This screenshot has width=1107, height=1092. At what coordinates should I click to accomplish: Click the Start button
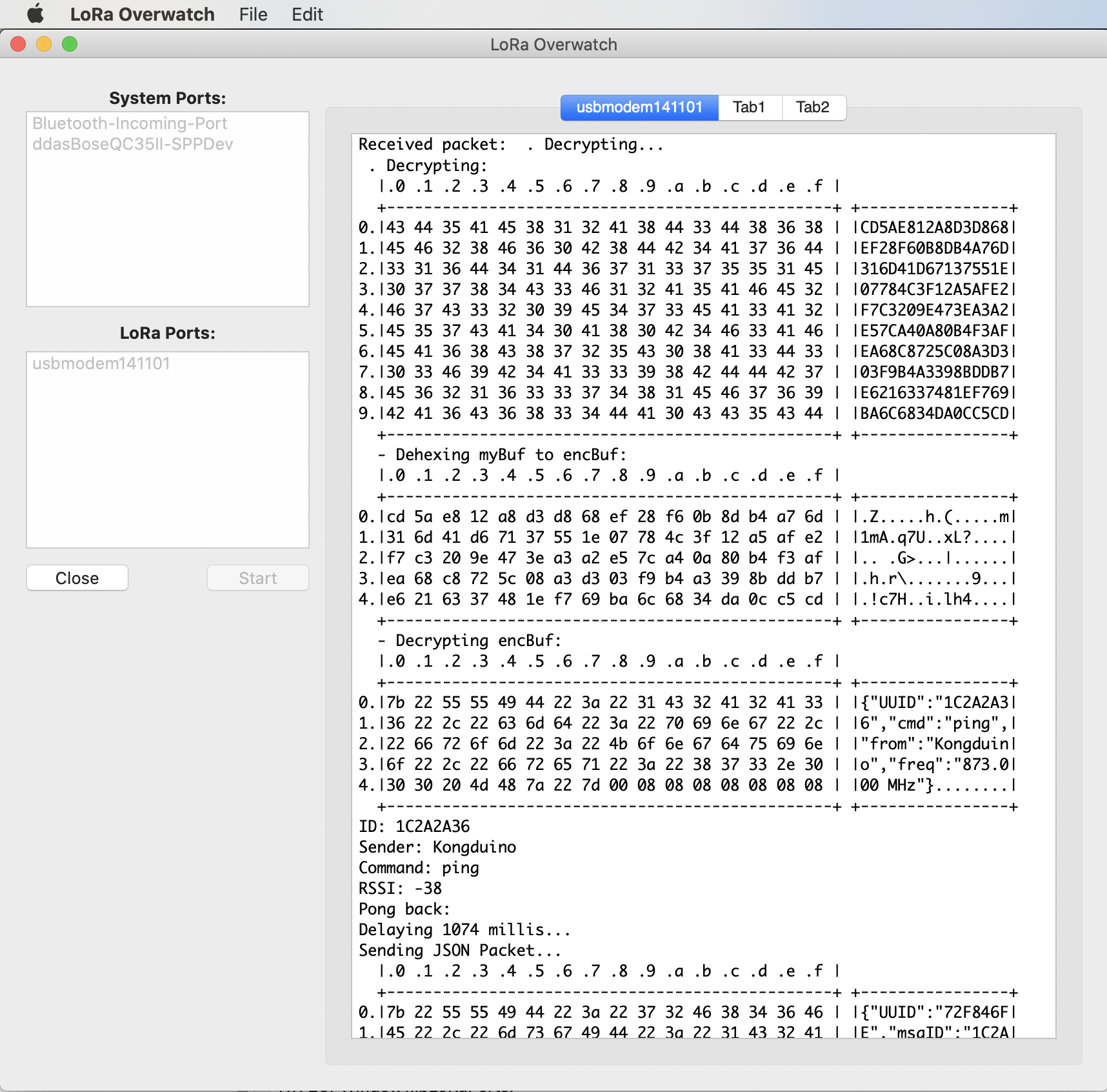point(258,578)
